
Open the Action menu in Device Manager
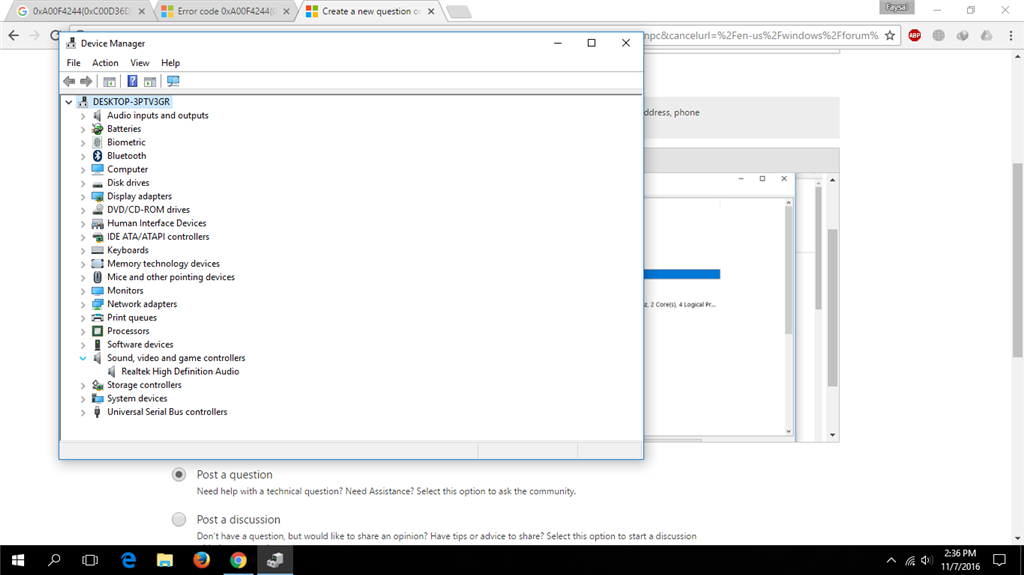(x=105, y=63)
